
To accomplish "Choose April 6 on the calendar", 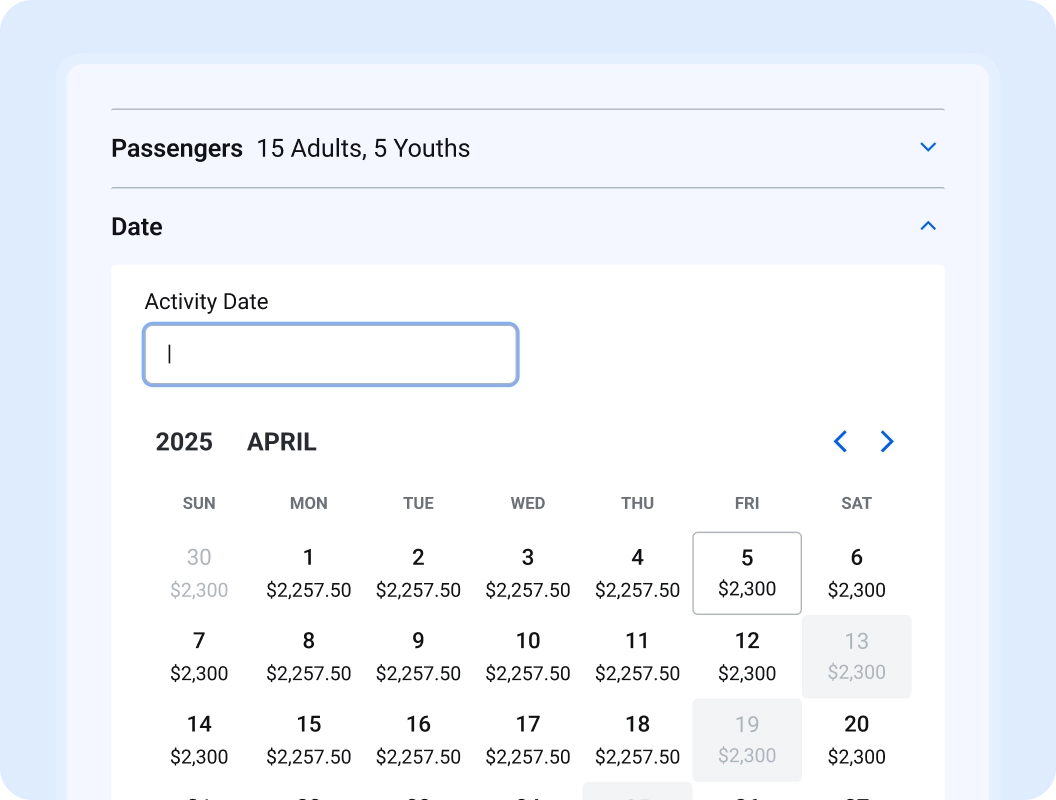I will click(856, 573).
